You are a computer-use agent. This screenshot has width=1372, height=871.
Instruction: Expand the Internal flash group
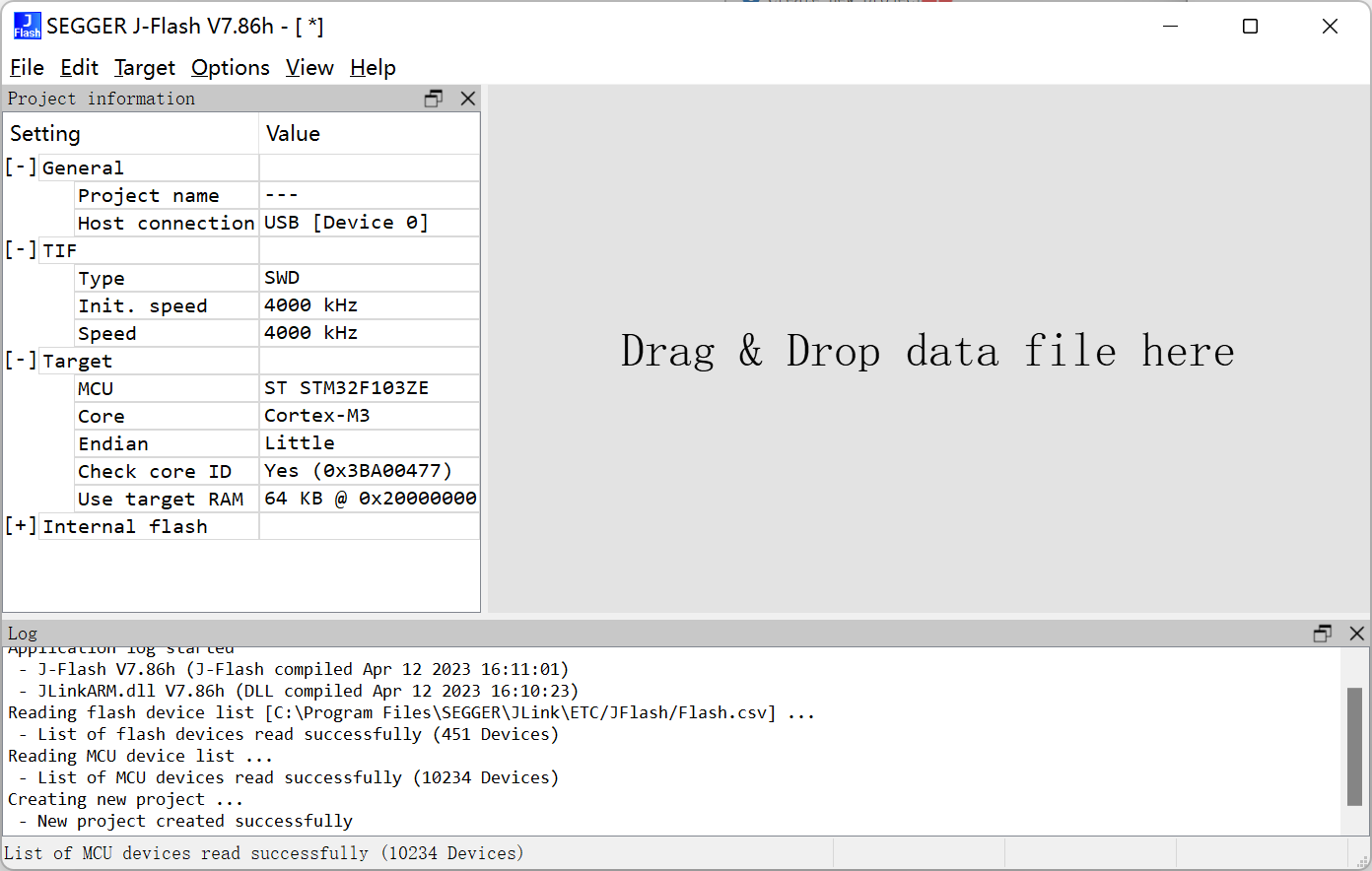point(21,526)
